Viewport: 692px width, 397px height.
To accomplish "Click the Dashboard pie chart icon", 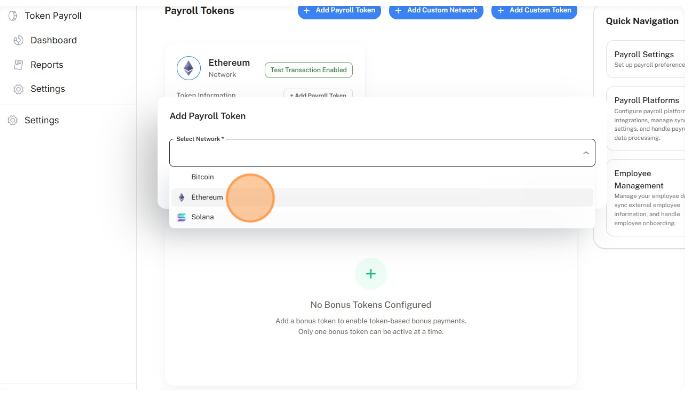I will (x=18, y=40).
